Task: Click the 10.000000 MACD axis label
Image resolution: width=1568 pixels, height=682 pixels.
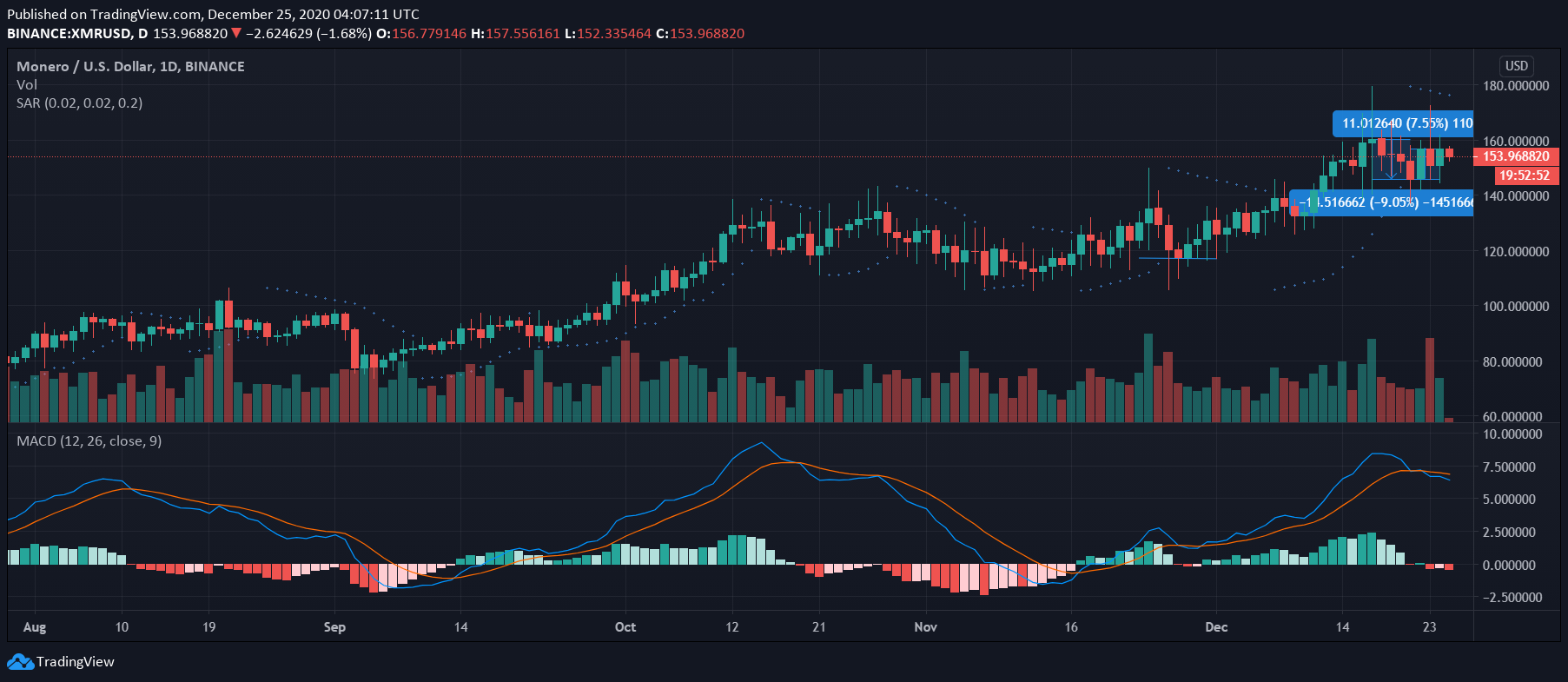Action: pyautogui.click(x=1512, y=434)
